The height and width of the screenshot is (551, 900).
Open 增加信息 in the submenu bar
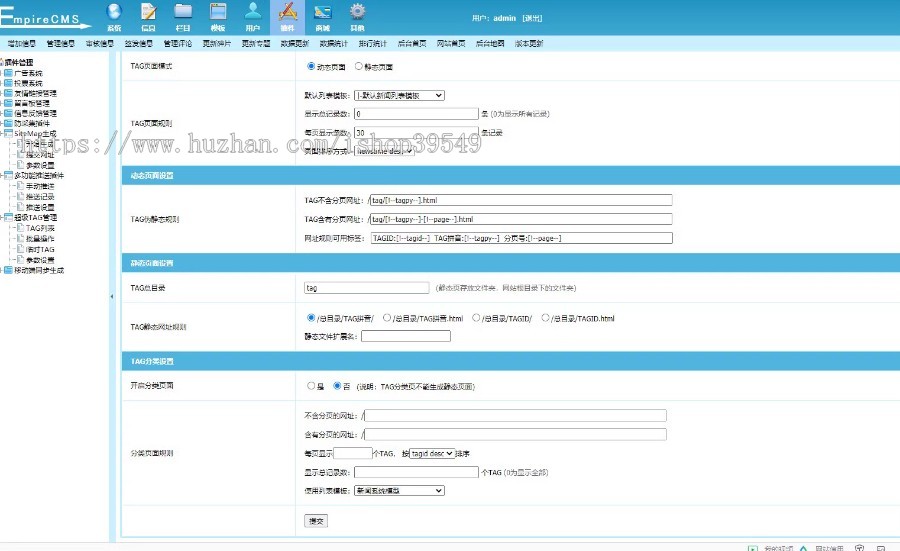(x=21, y=44)
